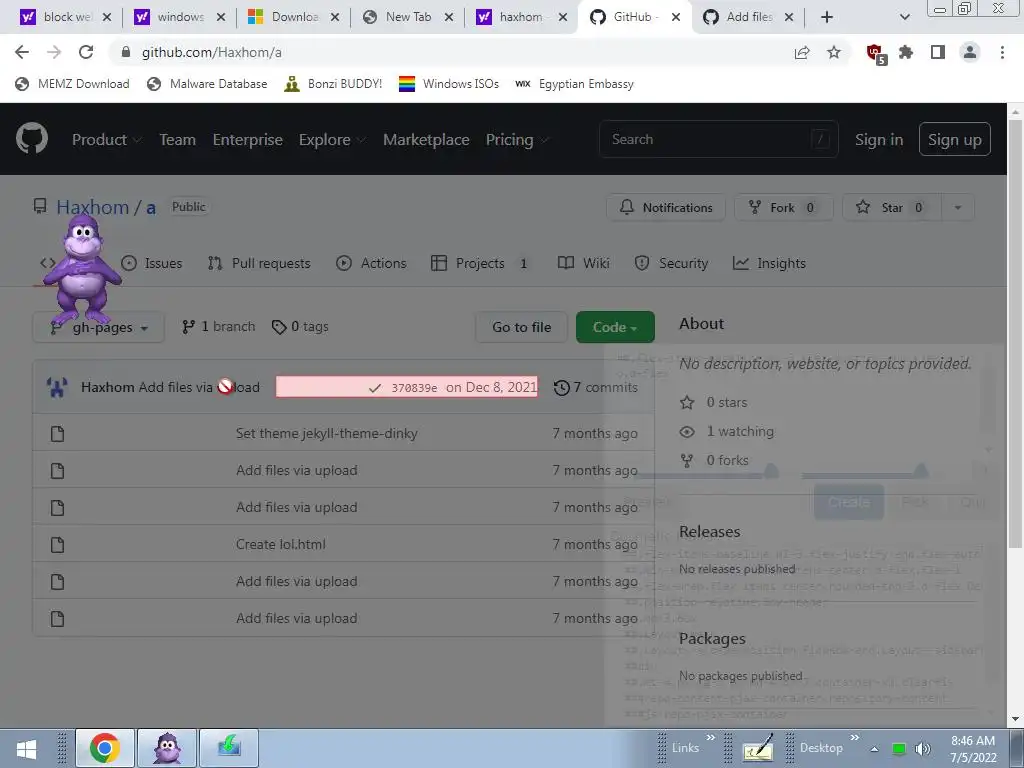Open the share page icon
The image size is (1024, 768).
[802, 52]
